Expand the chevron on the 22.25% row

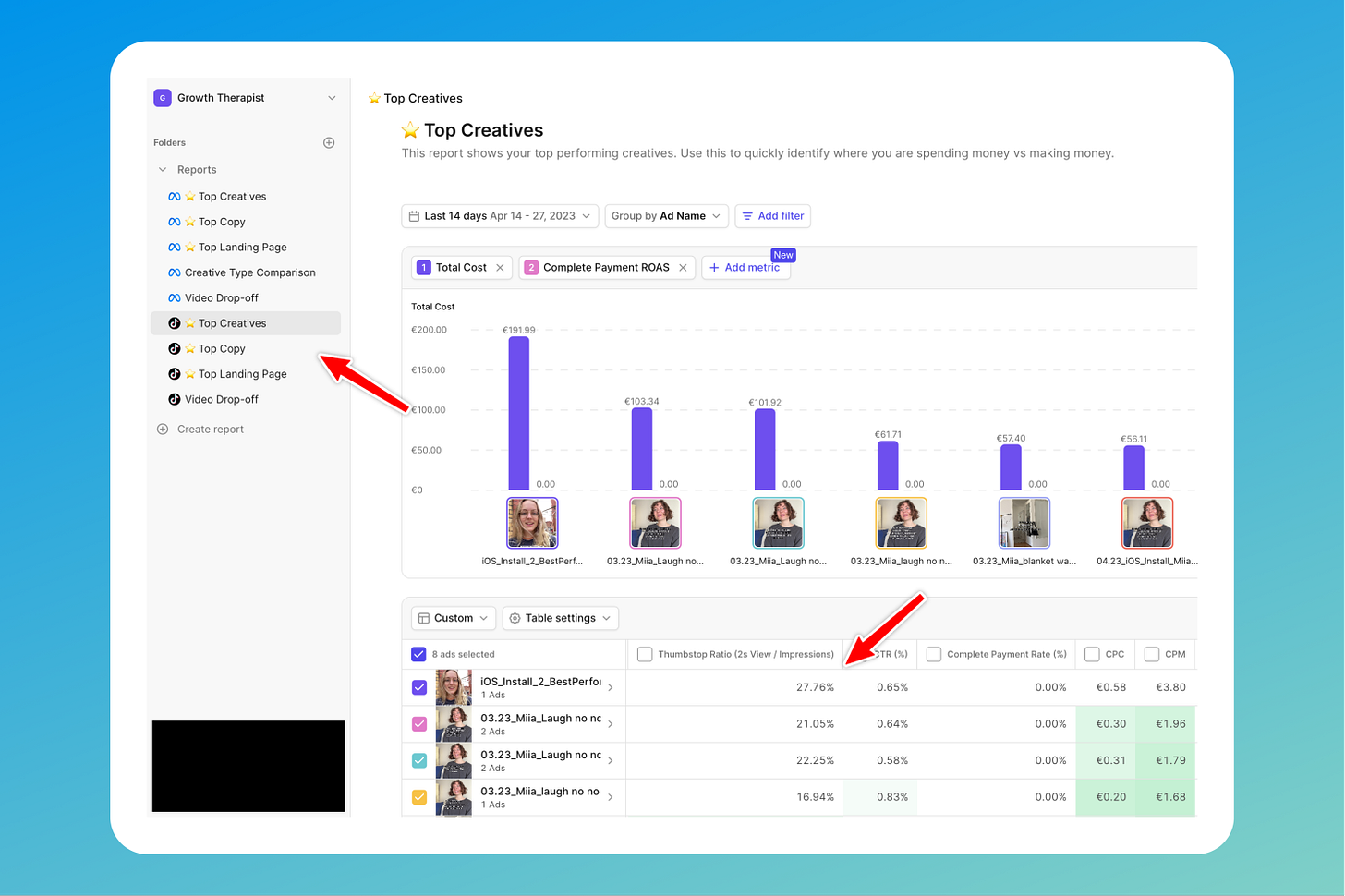click(x=611, y=760)
